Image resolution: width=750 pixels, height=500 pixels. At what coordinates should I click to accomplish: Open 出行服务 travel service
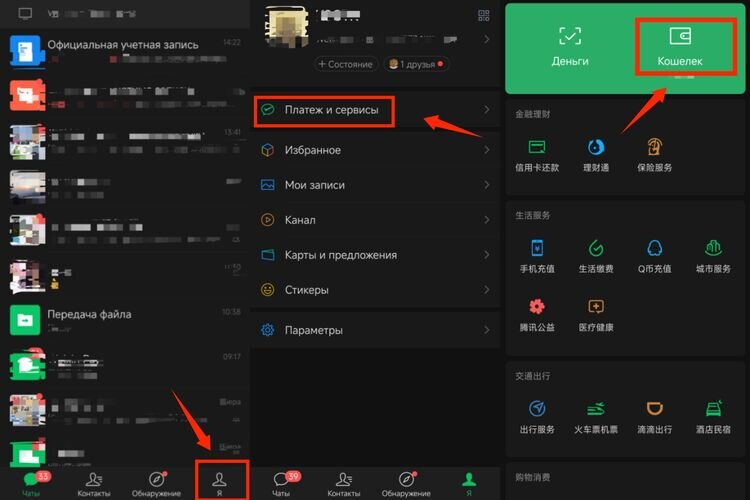point(537,417)
